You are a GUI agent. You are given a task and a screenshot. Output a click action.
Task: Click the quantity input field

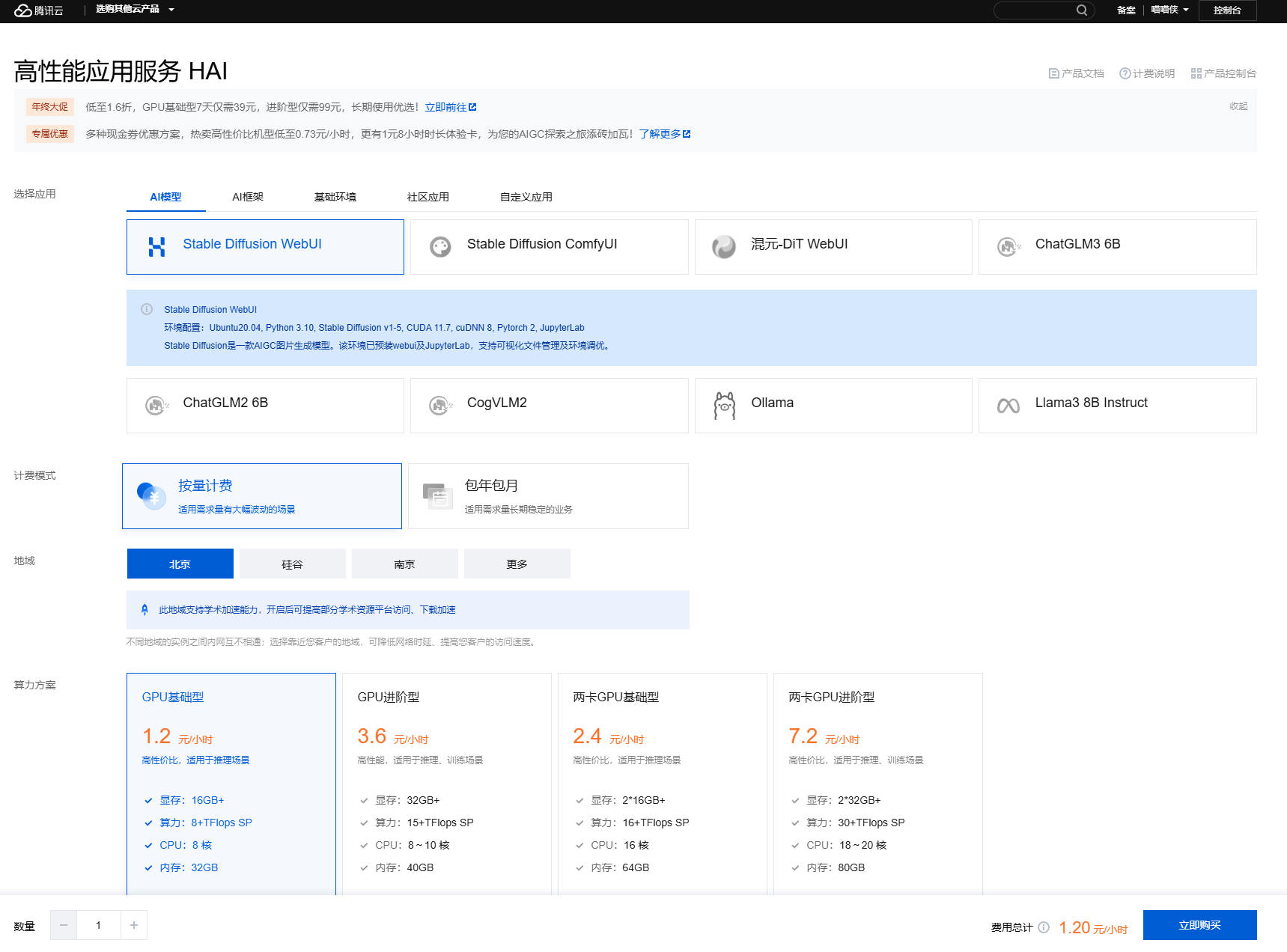point(98,925)
